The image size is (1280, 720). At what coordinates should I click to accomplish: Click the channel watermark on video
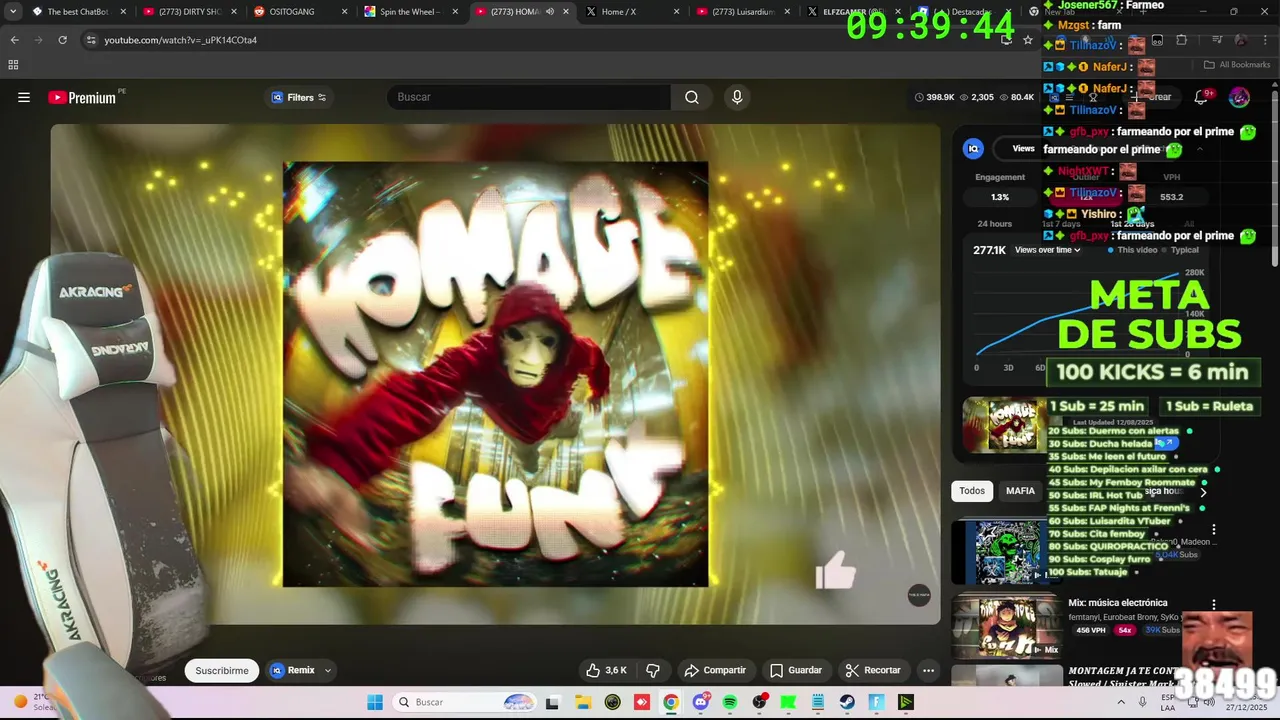click(919, 595)
